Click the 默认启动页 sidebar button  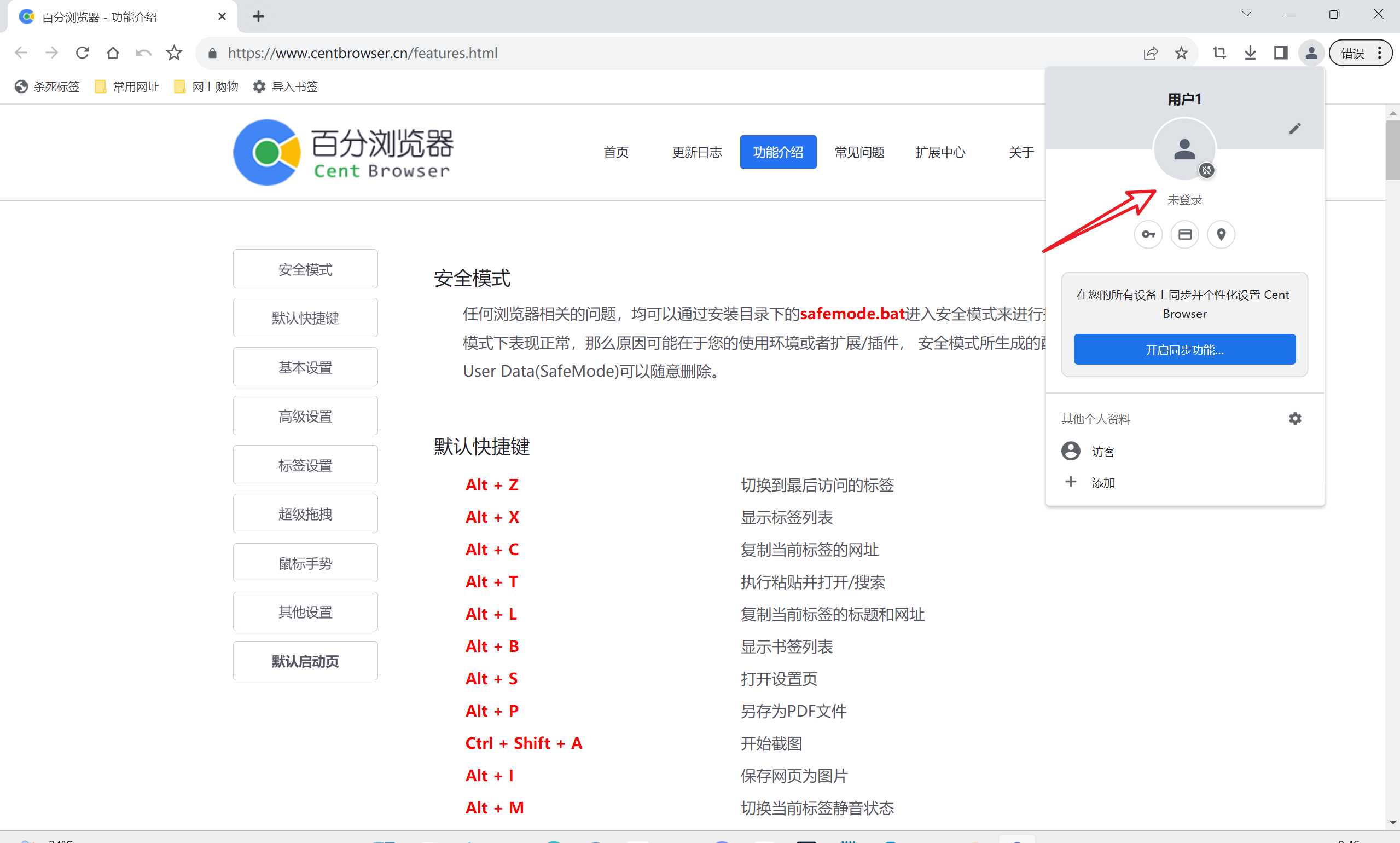tap(305, 661)
